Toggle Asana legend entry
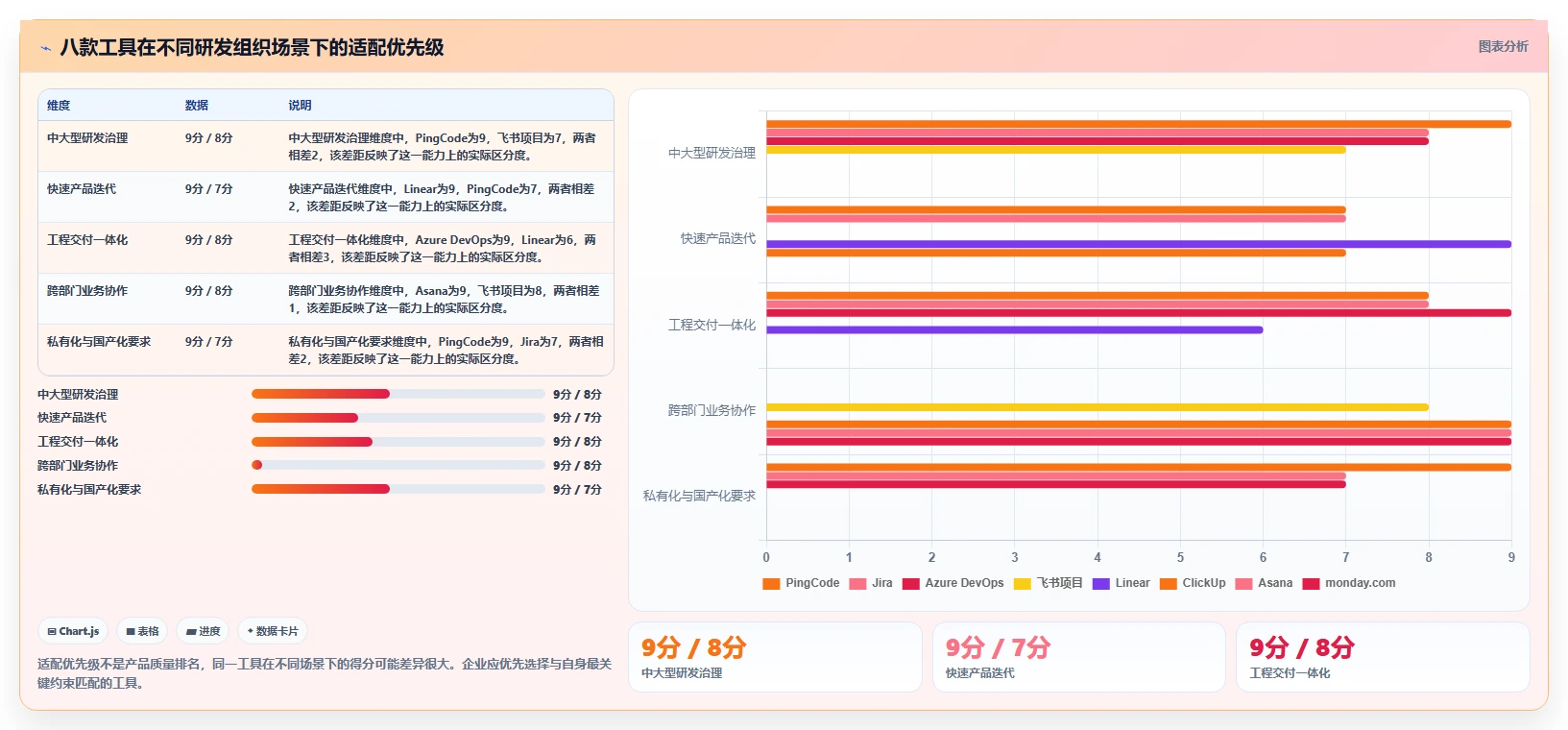1568x730 pixels. [x=1264, y=583]
